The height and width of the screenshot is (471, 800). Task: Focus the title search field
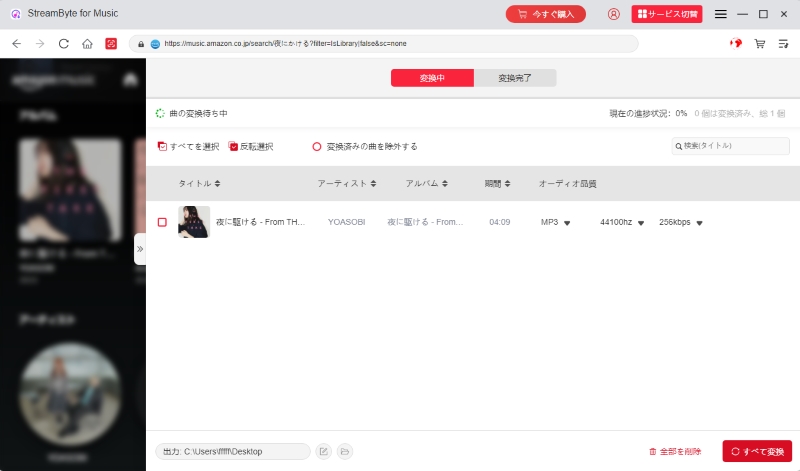tap(731, 146)
